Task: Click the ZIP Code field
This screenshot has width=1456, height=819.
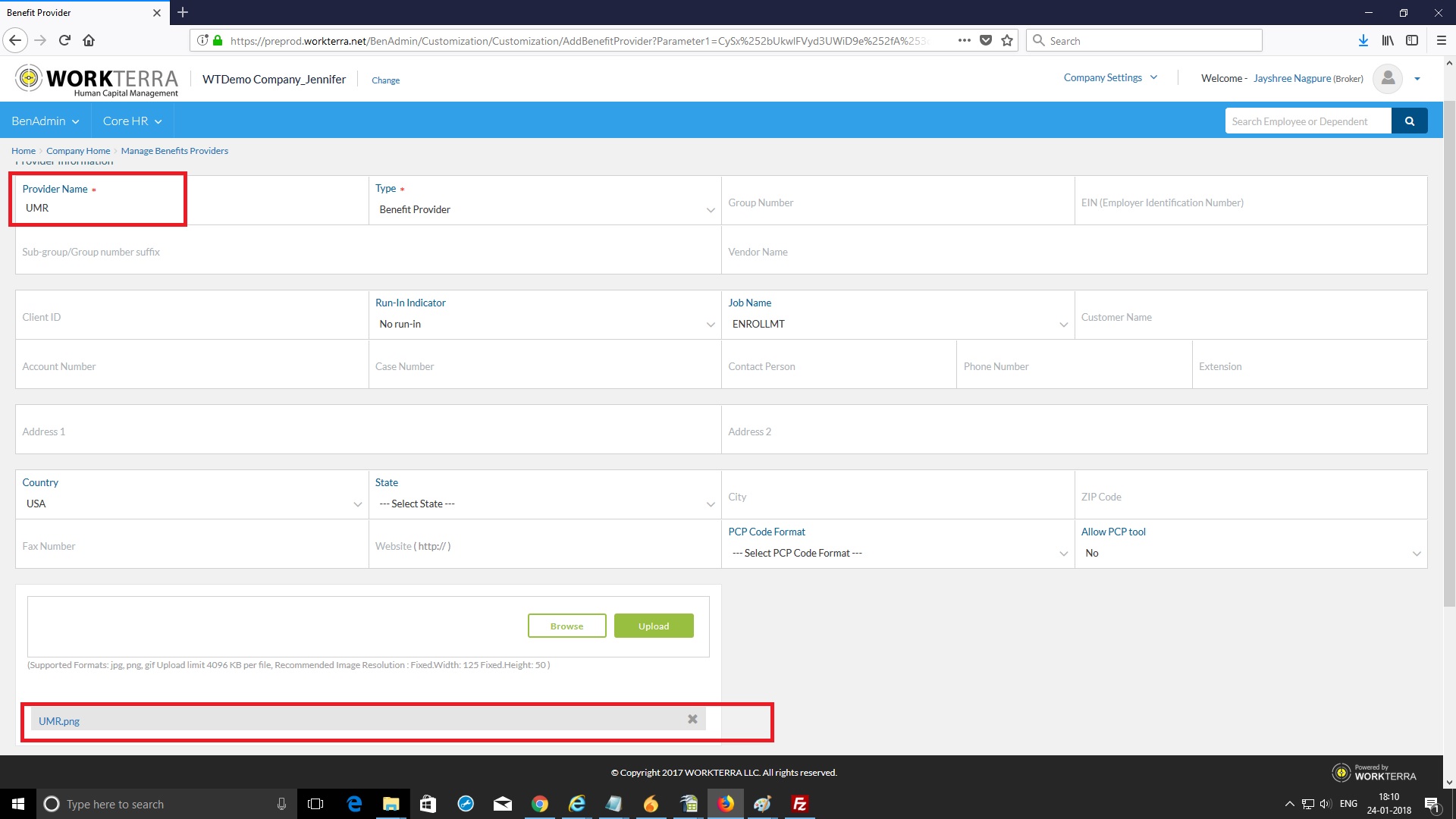Action: click(x=1250, y=495)
